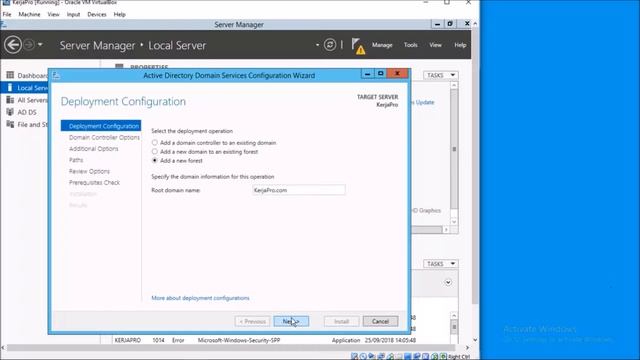This screenshot has width=640, height=360.
Task: Click the main pane scroll down arrow
Action: [475, 340]
